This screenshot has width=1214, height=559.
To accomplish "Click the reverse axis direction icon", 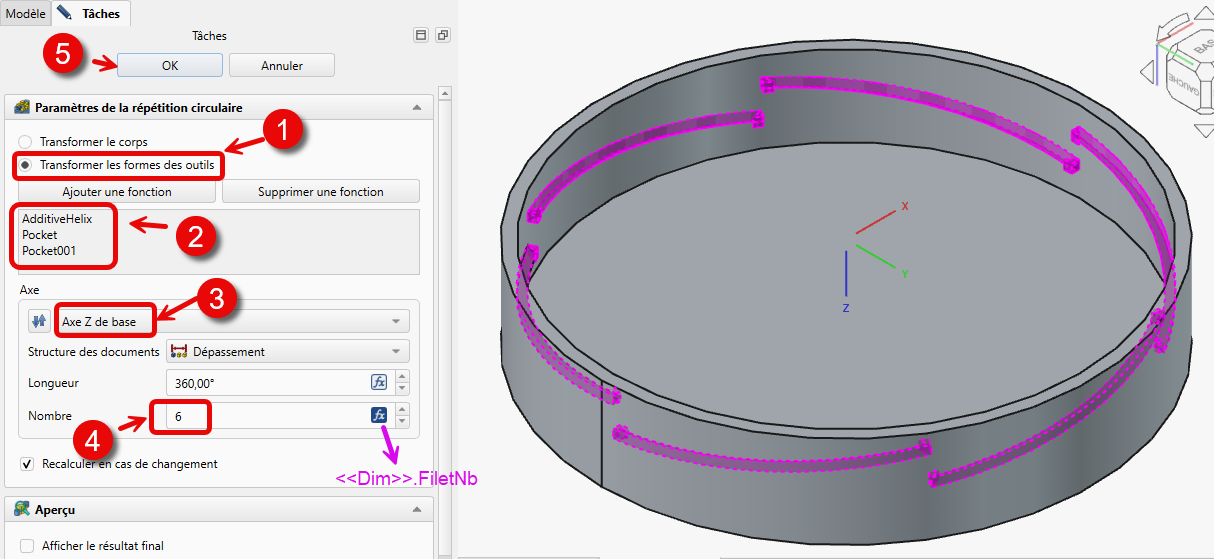I will coord(38,321).
